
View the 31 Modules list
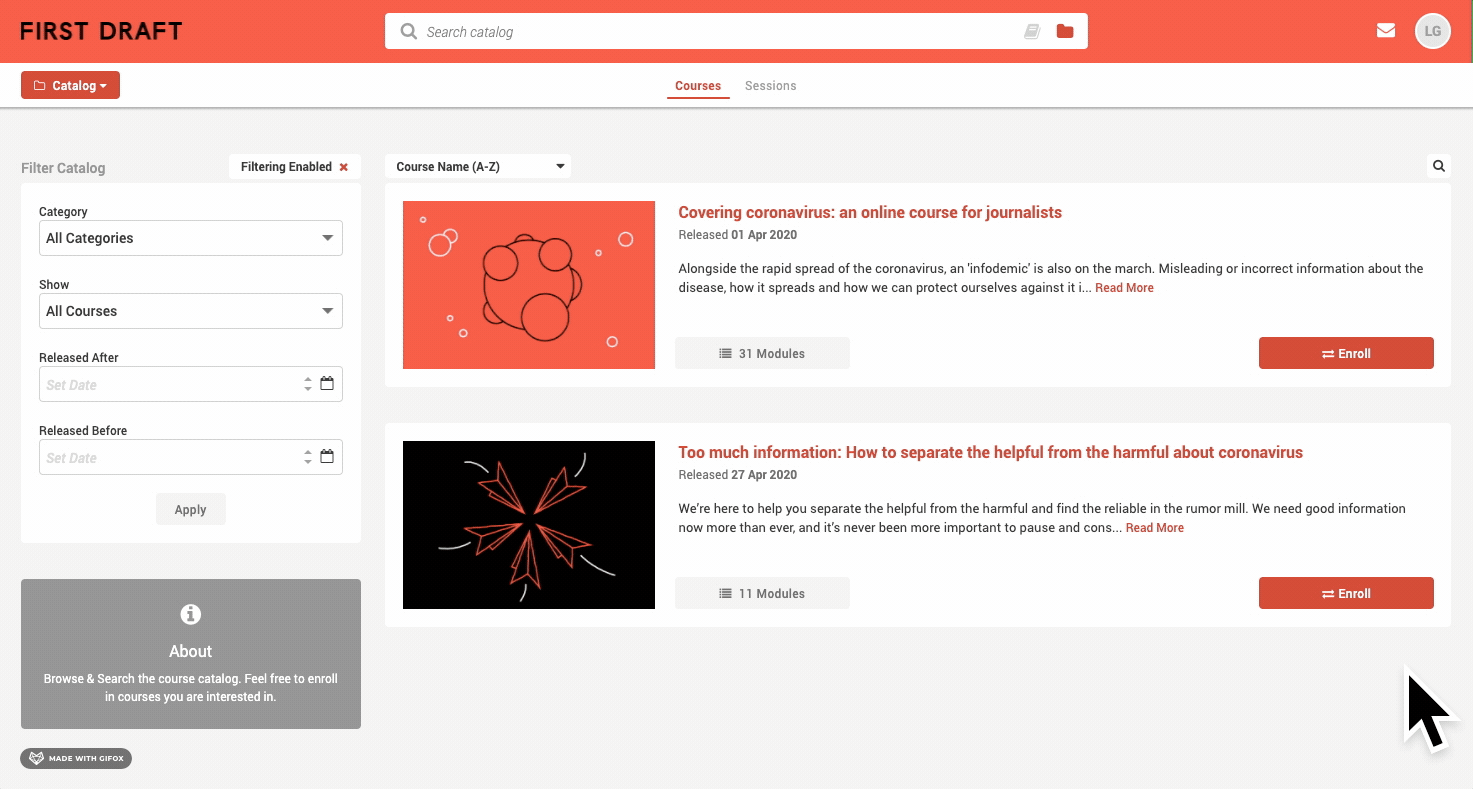click(762, 353)
